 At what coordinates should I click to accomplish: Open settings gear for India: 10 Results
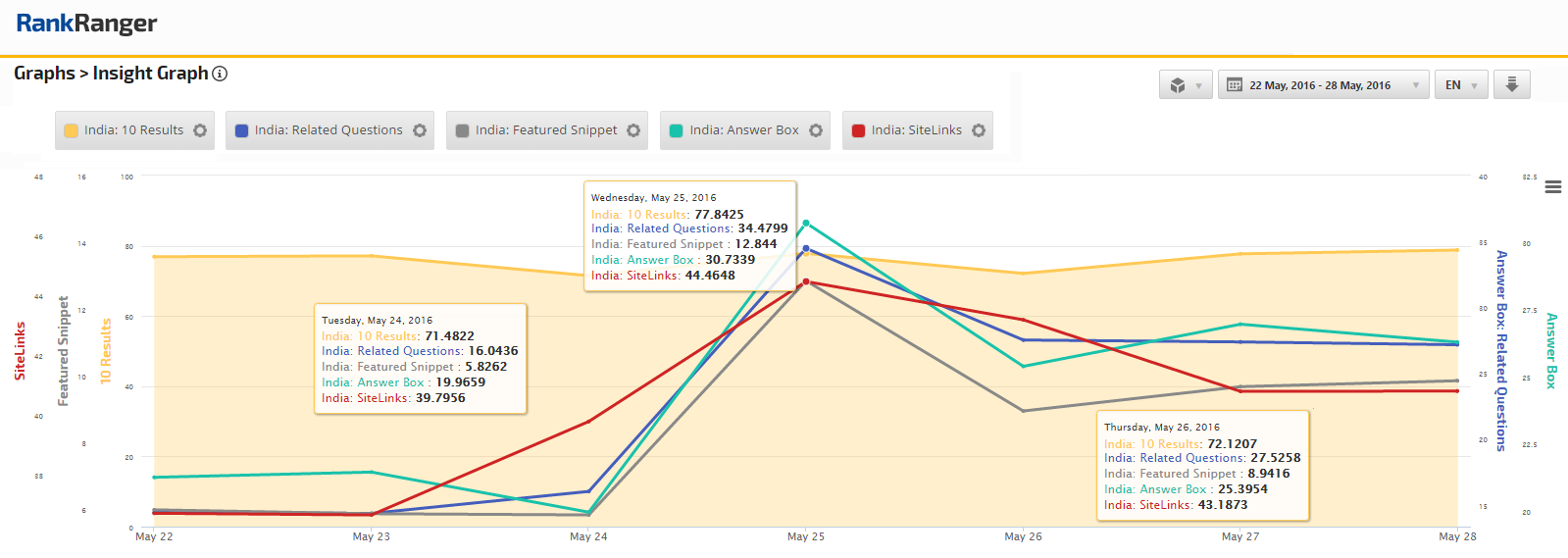pos(200,130)
